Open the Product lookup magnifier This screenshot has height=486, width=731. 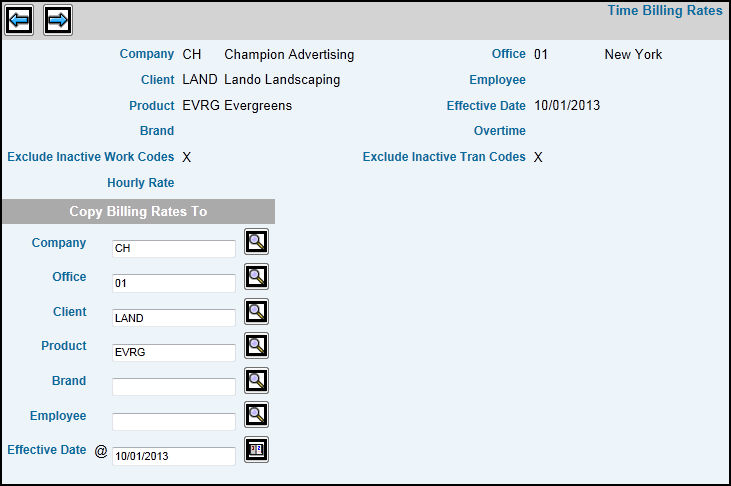[x=257, y=346]
